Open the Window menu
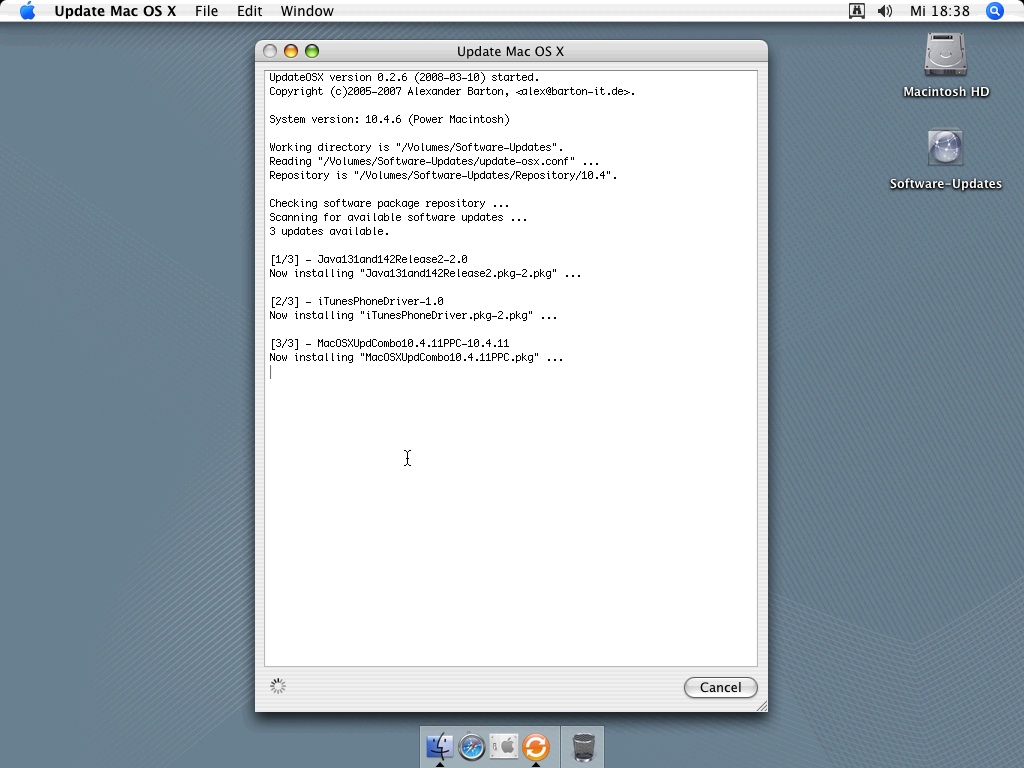This screenshot has height=768, width=1024. point(307,11)
